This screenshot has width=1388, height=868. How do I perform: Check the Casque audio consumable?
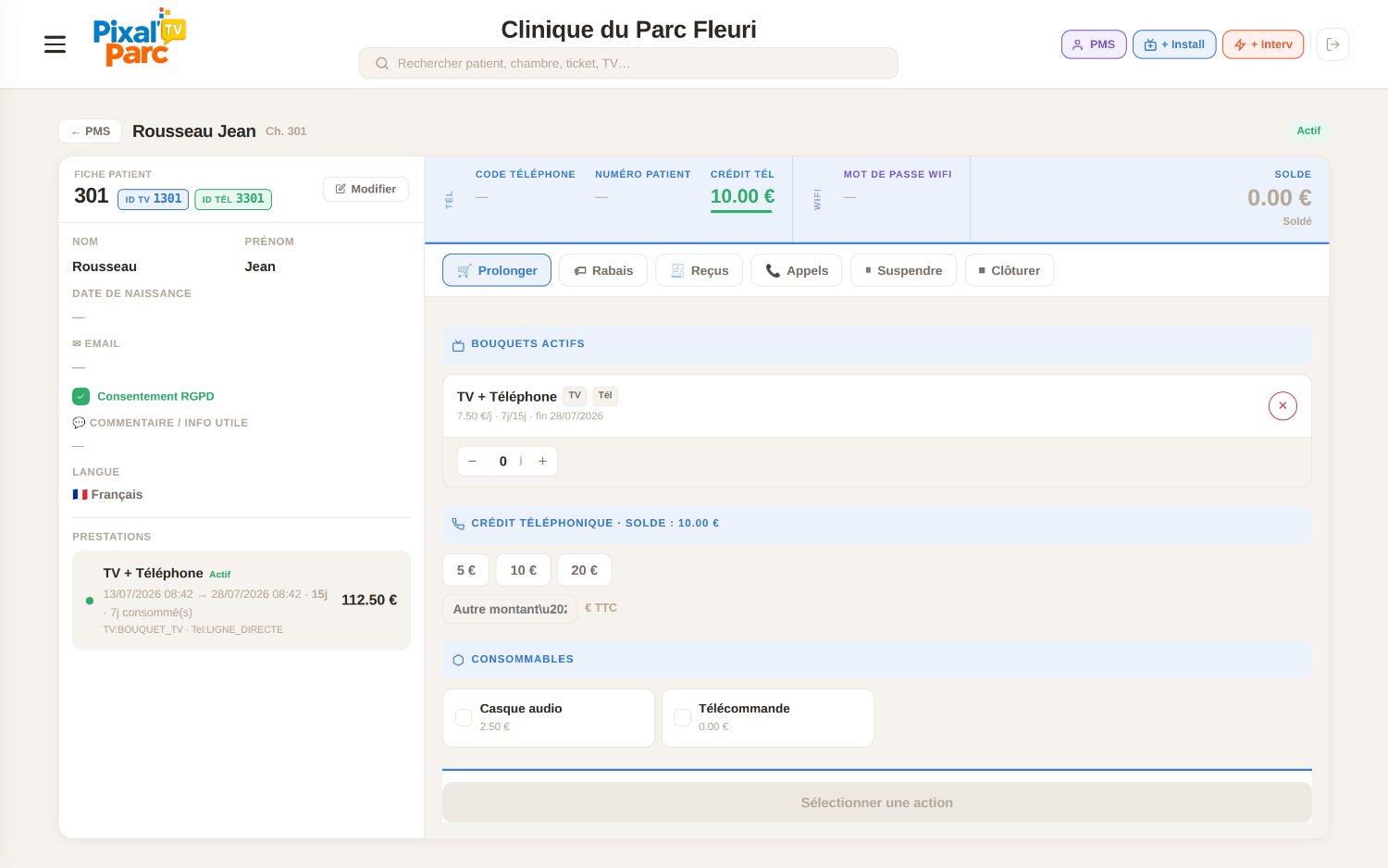pyautogui.click(x=465, y=717)
